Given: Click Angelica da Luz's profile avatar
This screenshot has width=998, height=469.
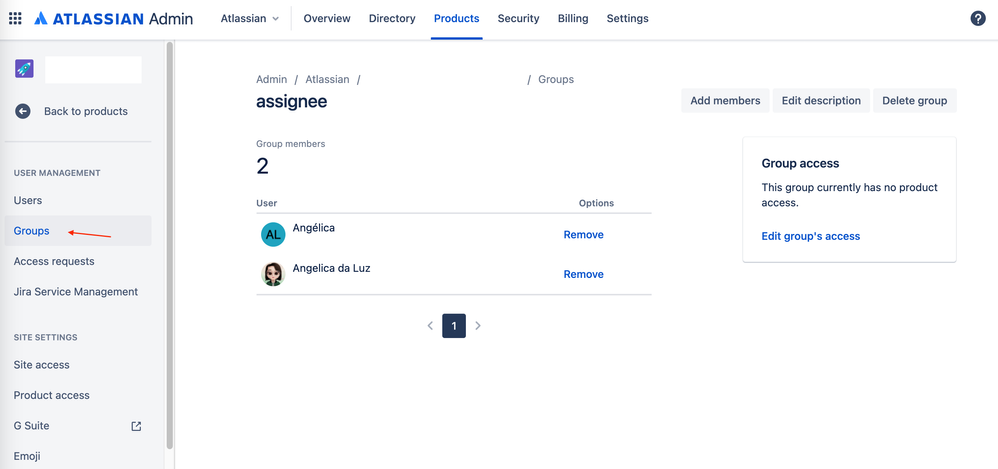Looking at the screenshot, I should pos(273,274).
